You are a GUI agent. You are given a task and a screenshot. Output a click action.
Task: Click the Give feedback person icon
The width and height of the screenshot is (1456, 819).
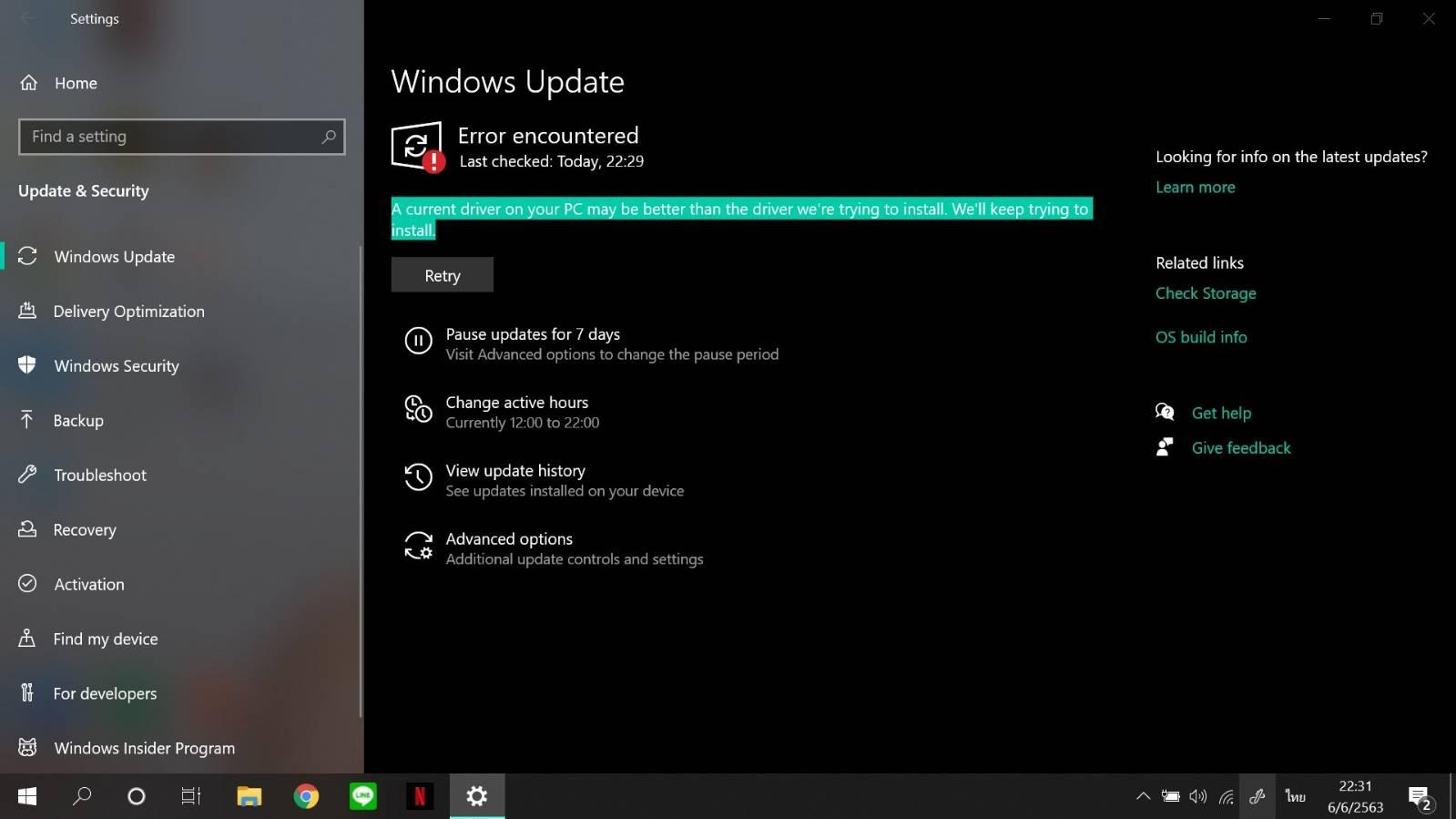pyautogui.click(x=1165, y=446)
